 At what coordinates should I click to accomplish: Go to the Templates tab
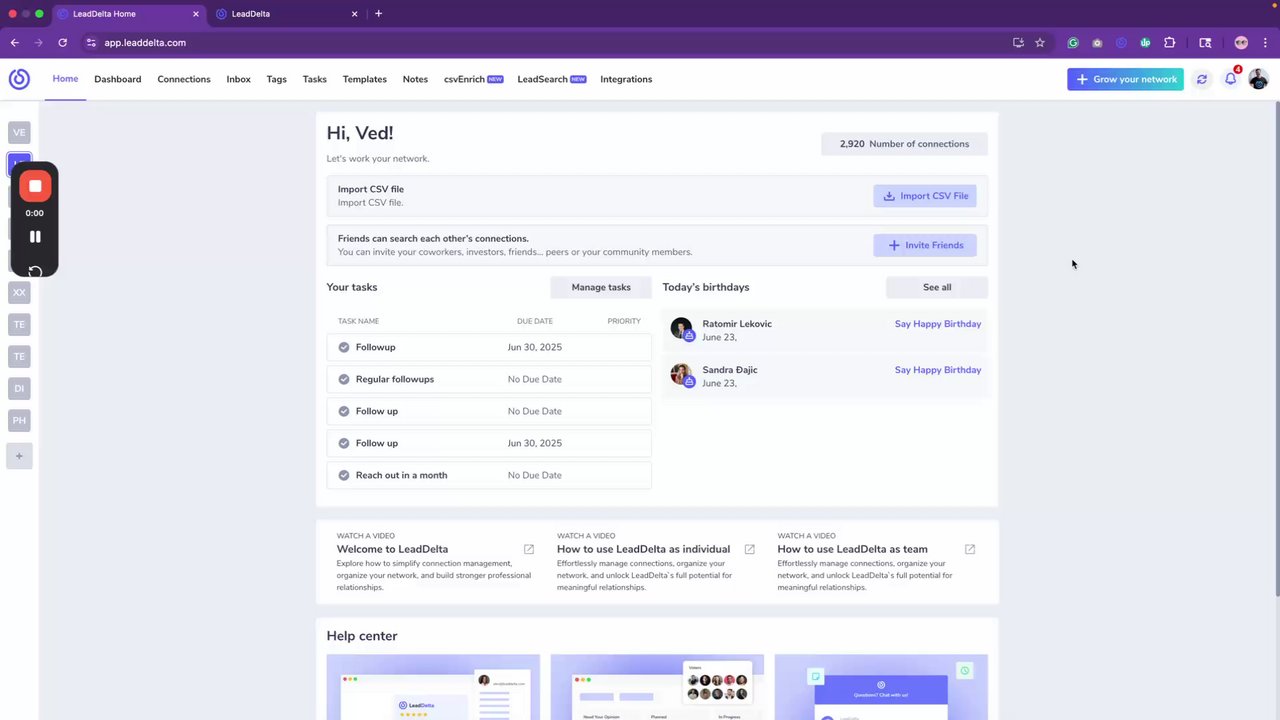click(365, 79)
